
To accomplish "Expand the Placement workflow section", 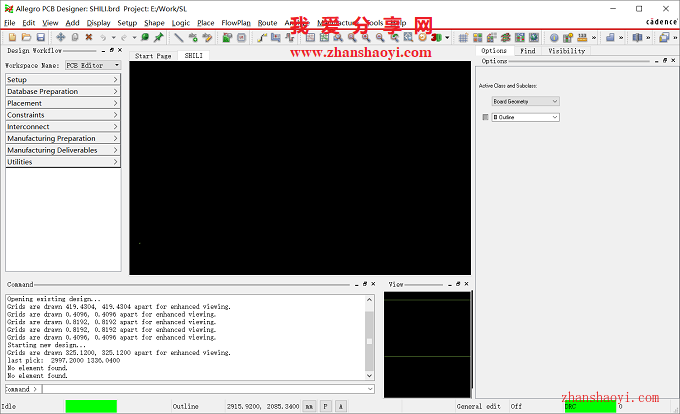I will (63, 103).
